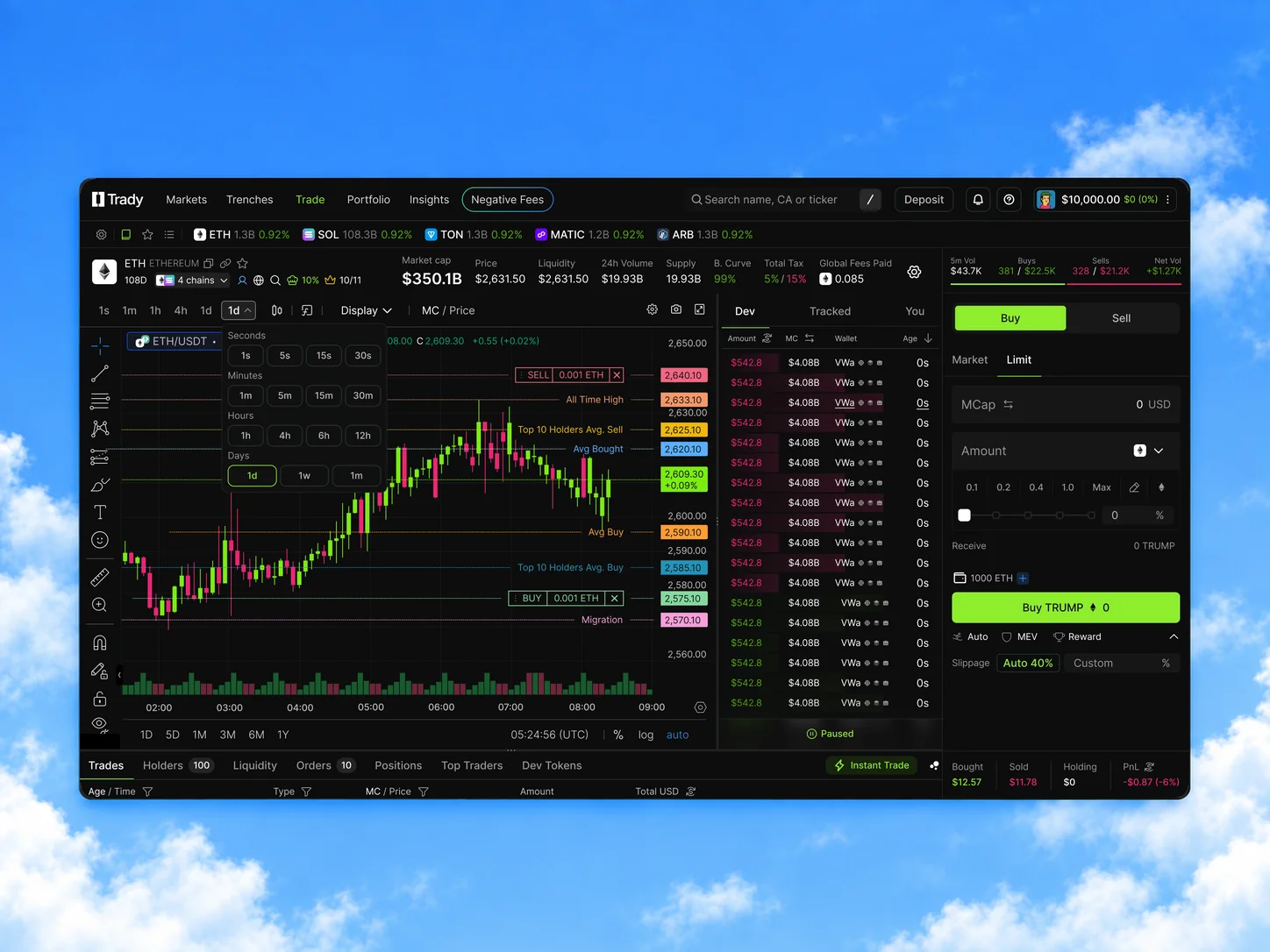
Task: Click the notification bell icon
Action: pyautogui.click(x=978, y=200)
